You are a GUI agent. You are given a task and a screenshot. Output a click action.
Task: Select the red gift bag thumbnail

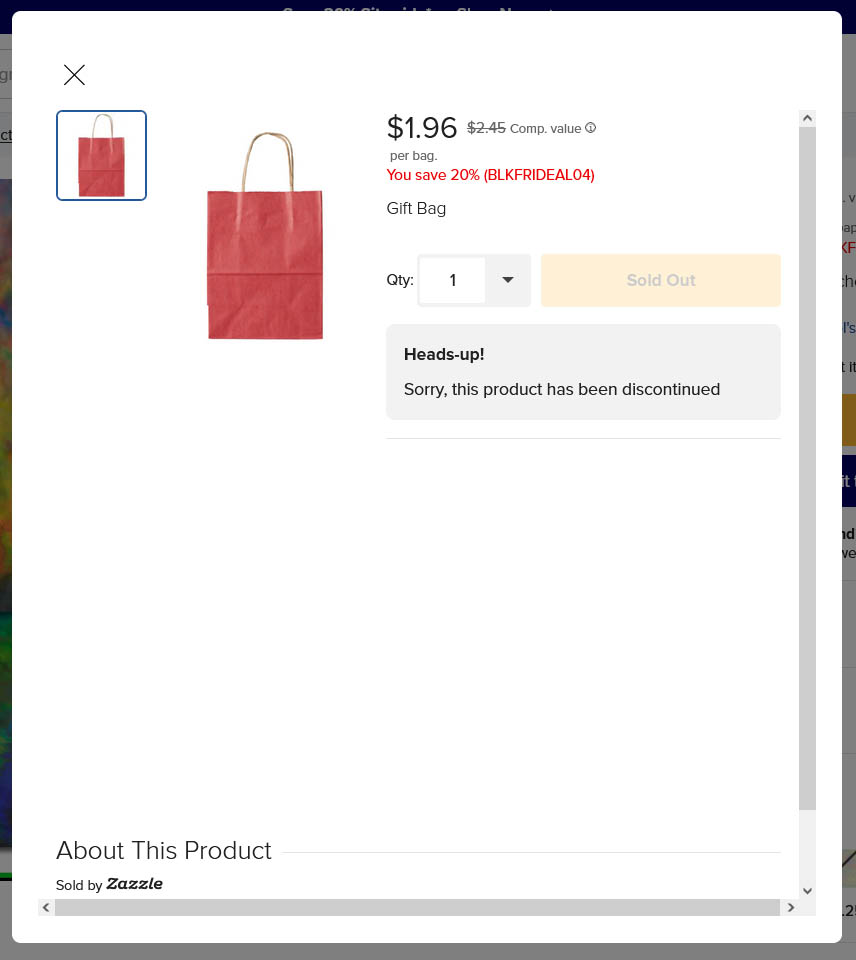click(102, 156)
